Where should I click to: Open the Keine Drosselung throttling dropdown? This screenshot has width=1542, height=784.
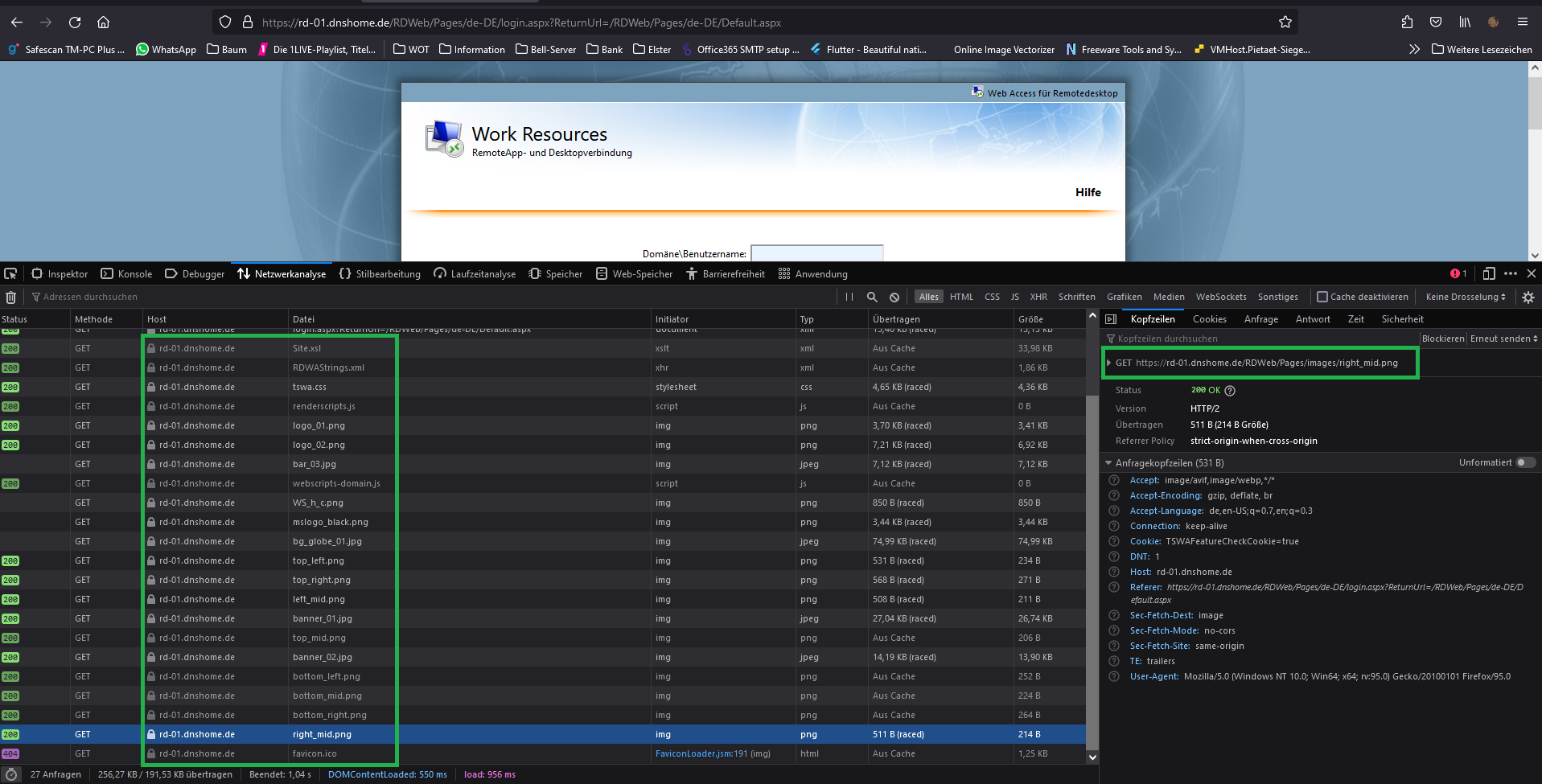pyautogui.click(x=1466, y=297)
